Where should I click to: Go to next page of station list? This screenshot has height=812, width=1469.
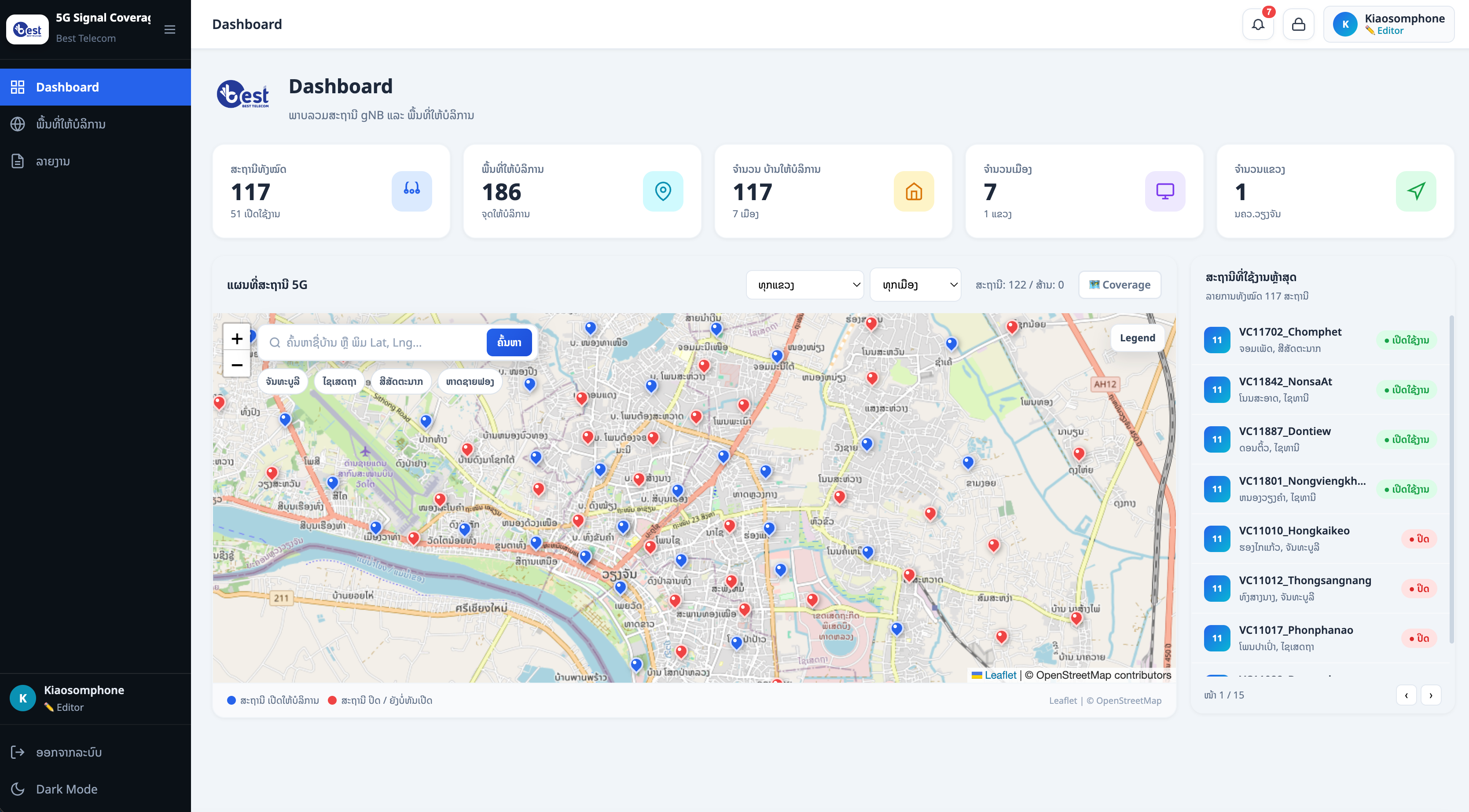[x=1431, y=695]
